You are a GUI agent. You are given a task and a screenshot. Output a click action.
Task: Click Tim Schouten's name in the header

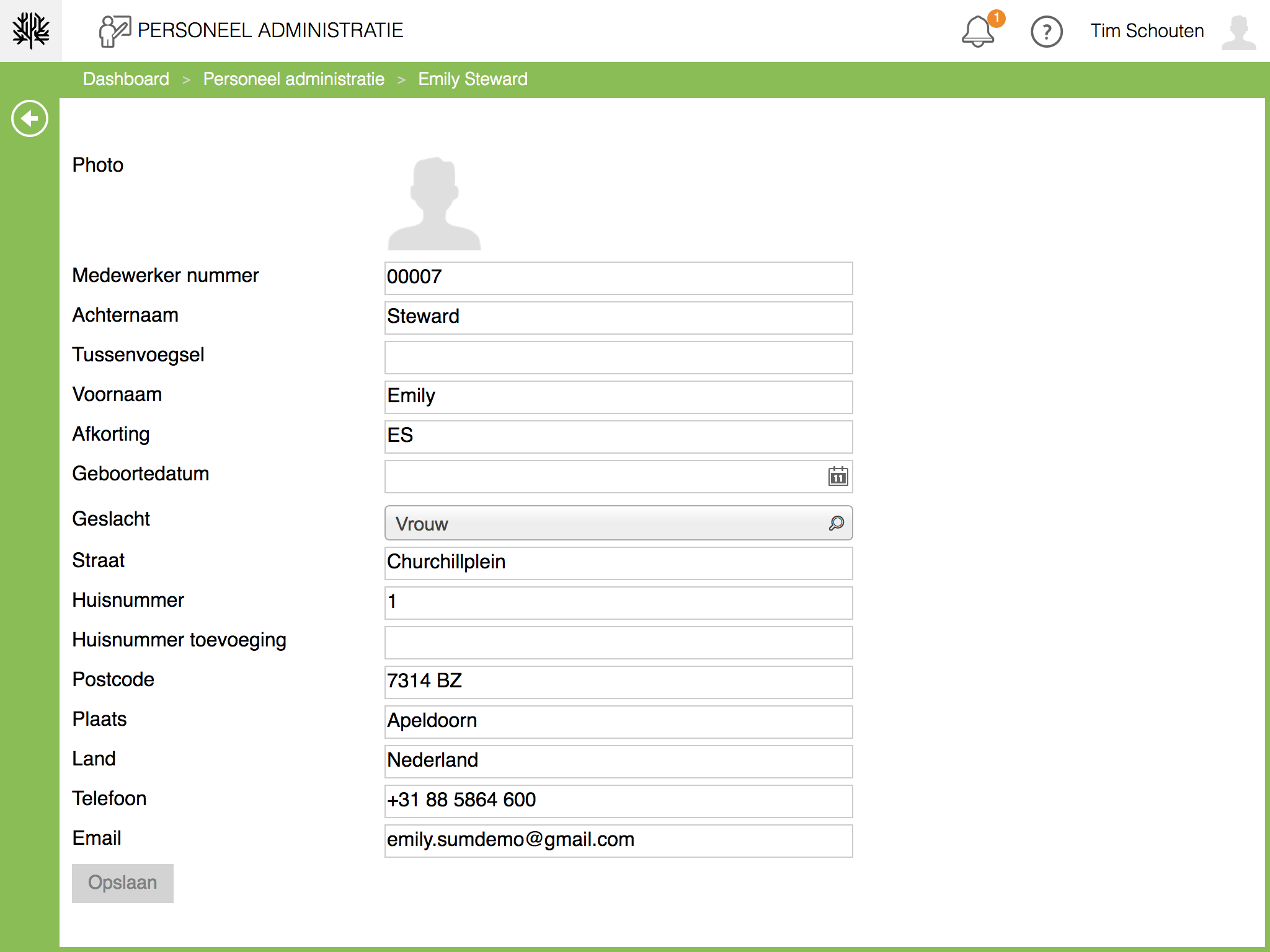[1147, 30]
